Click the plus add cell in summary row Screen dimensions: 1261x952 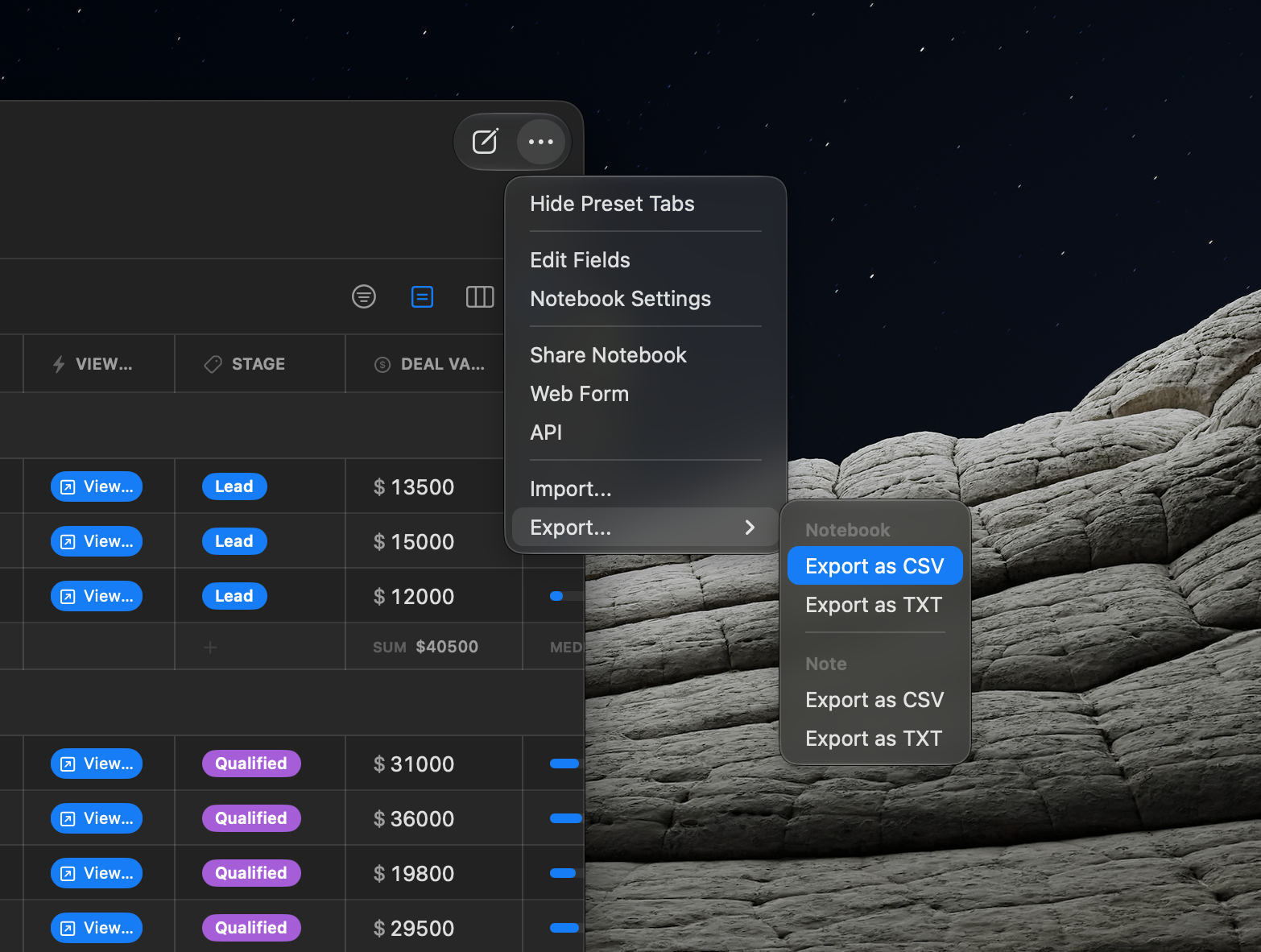click(x=210, y=647)
